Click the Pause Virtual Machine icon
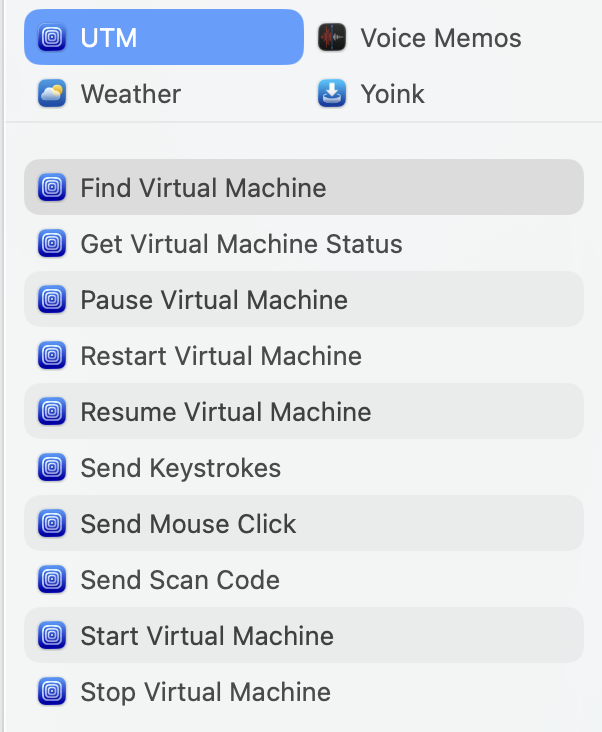The width and height of the screenshot is (602, 732). (52, 300)
